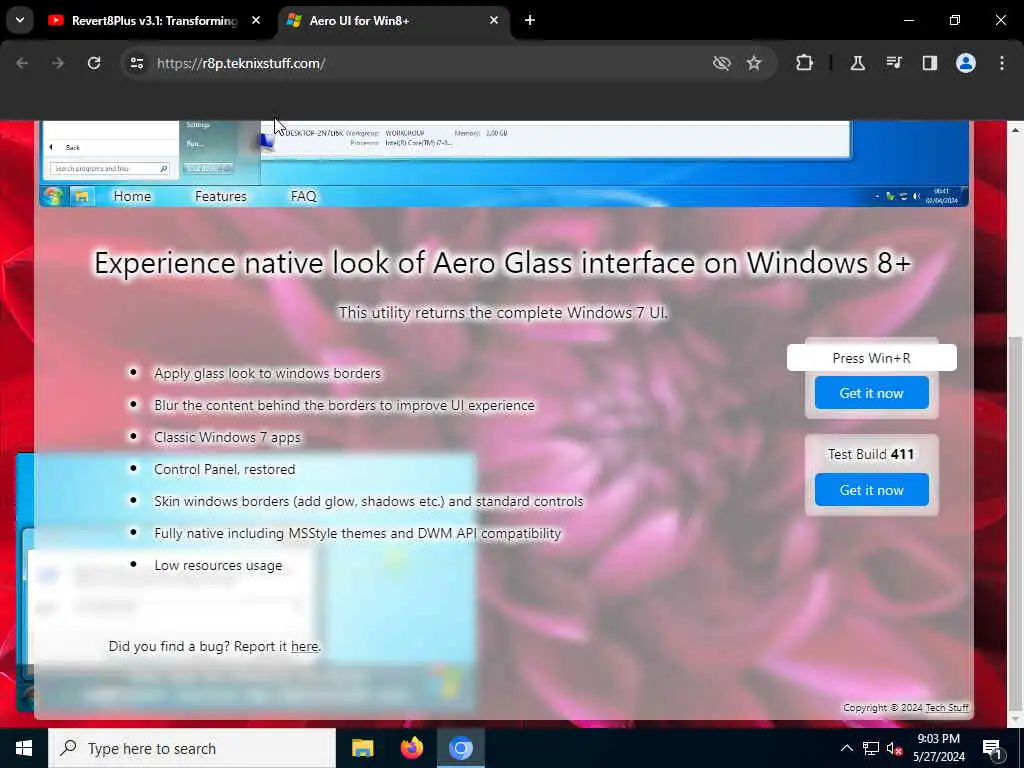Image resolution: width=1024 pixels, height=768 pixels.
Task: Click the address bar URL r8p.teknixstuff.com
Action: [241, 63]
